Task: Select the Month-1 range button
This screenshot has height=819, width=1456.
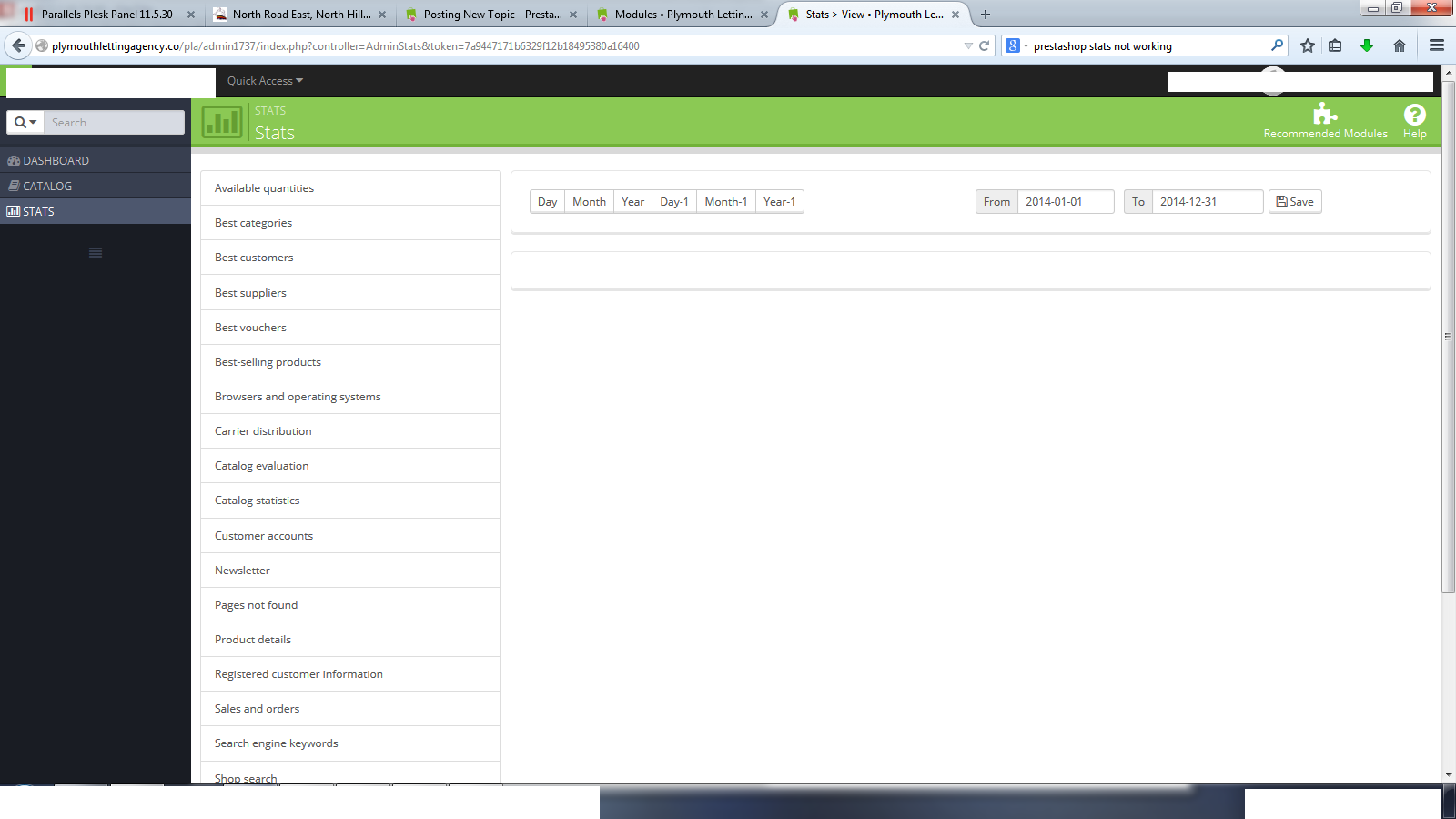Action: coord(726,201)
